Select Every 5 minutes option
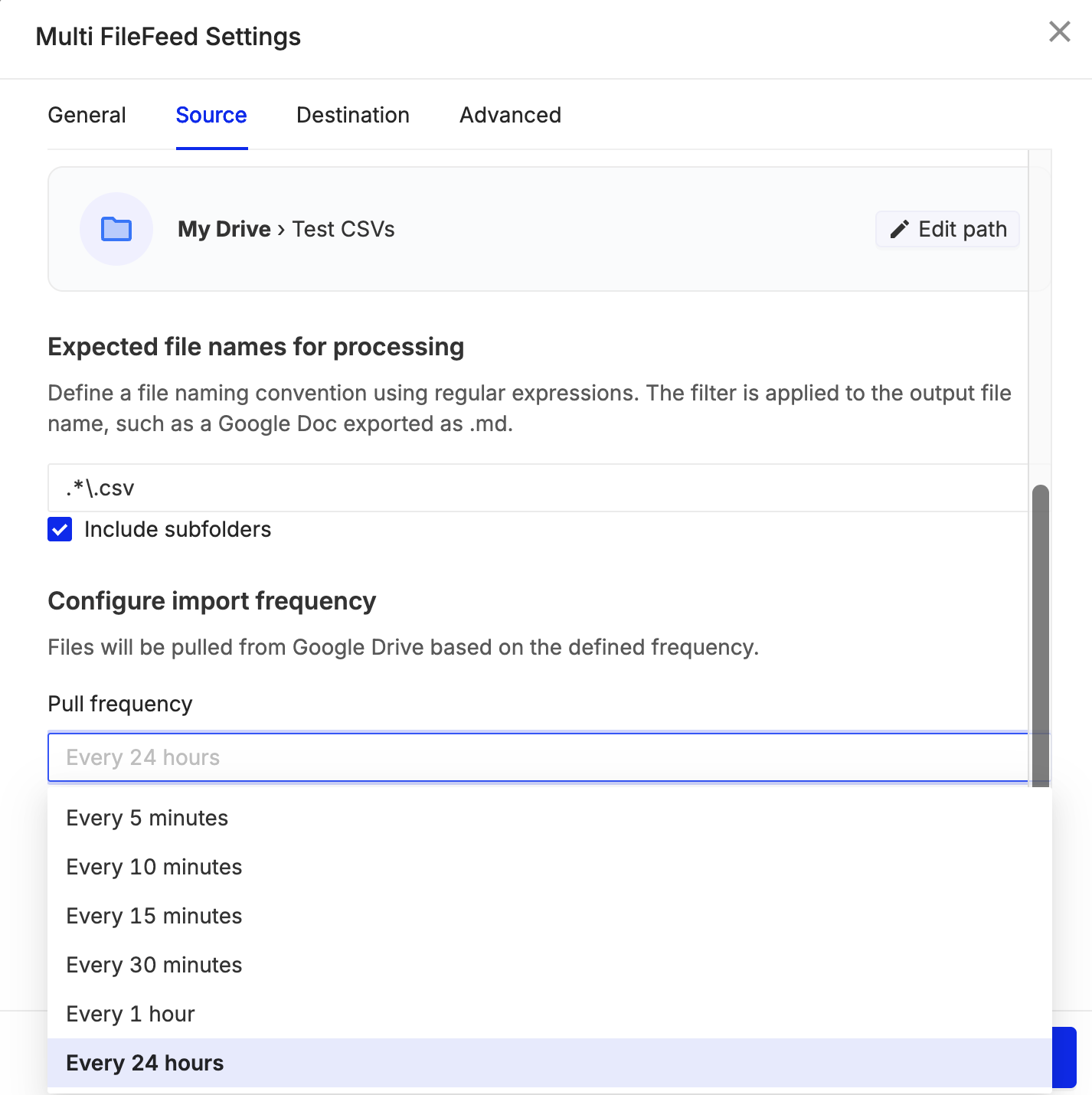 (549, 818)
